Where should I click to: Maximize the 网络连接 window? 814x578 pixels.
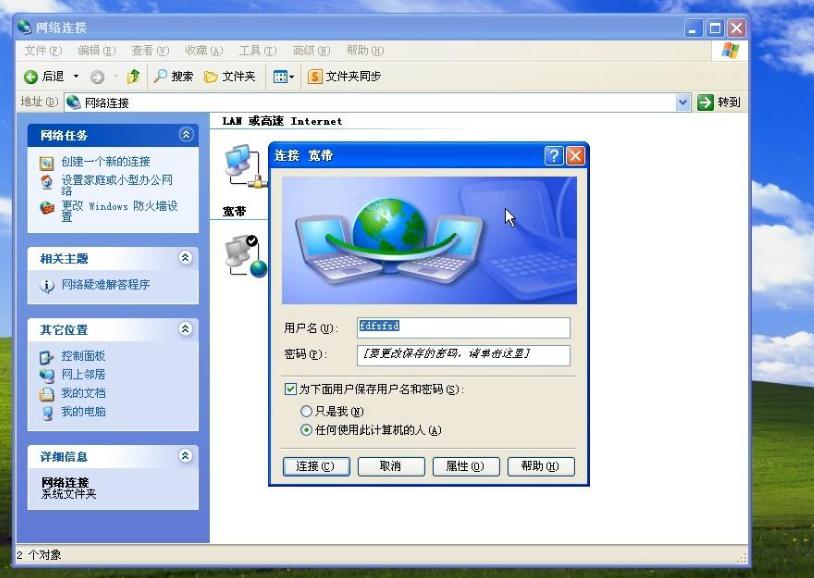714,28
